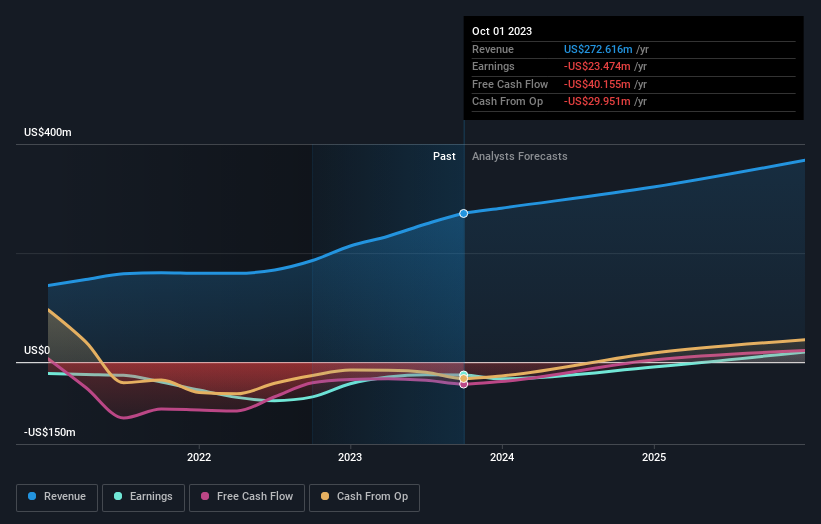Image resolution: width=821 pixels, height=524 pixels.
Task: Click the 2023 x-axis label
Action: pyautogui.click(x=350, y=458)
